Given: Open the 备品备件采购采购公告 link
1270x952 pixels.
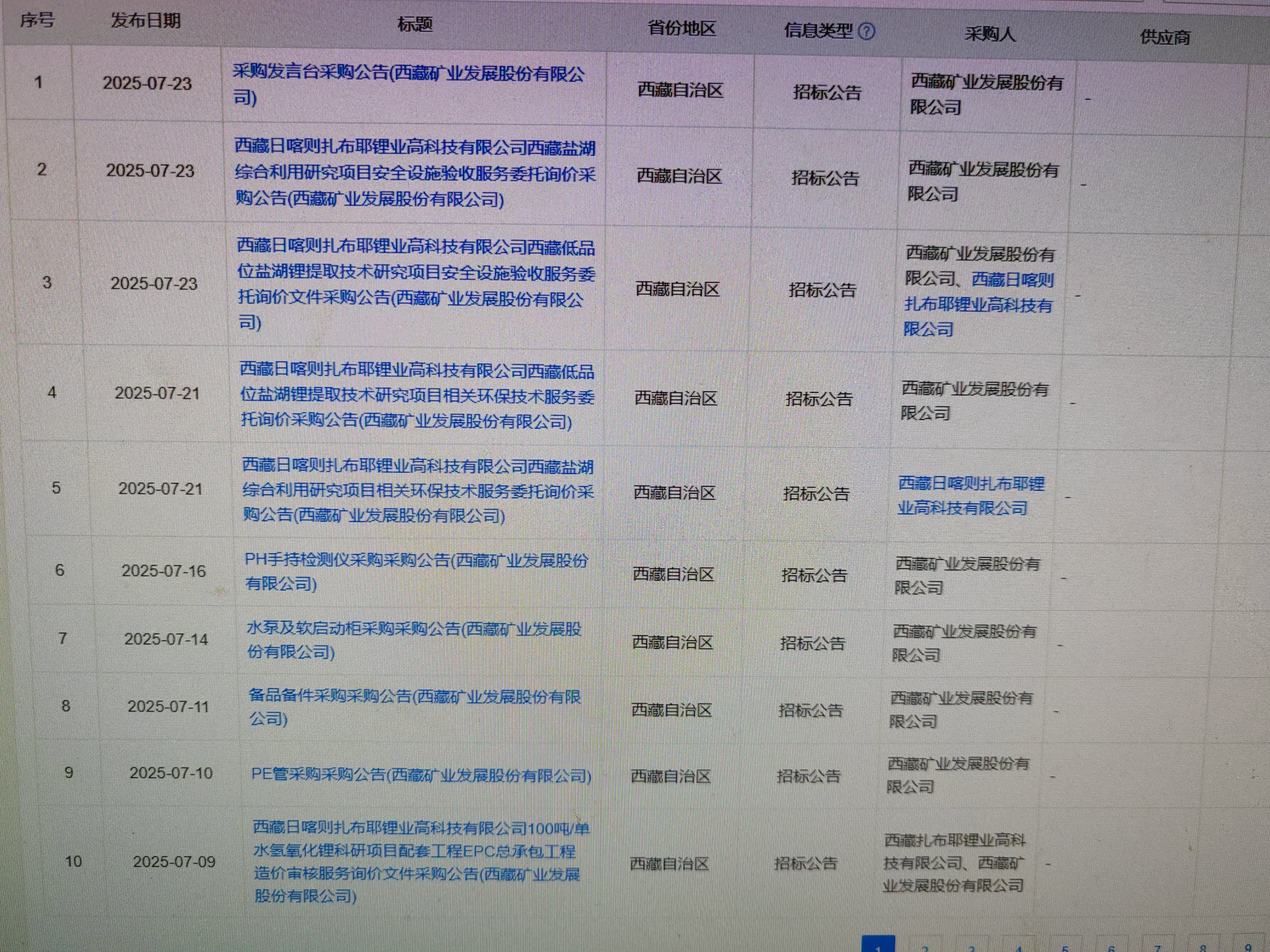Looking at the screenshot, I should tap(415, 708).
